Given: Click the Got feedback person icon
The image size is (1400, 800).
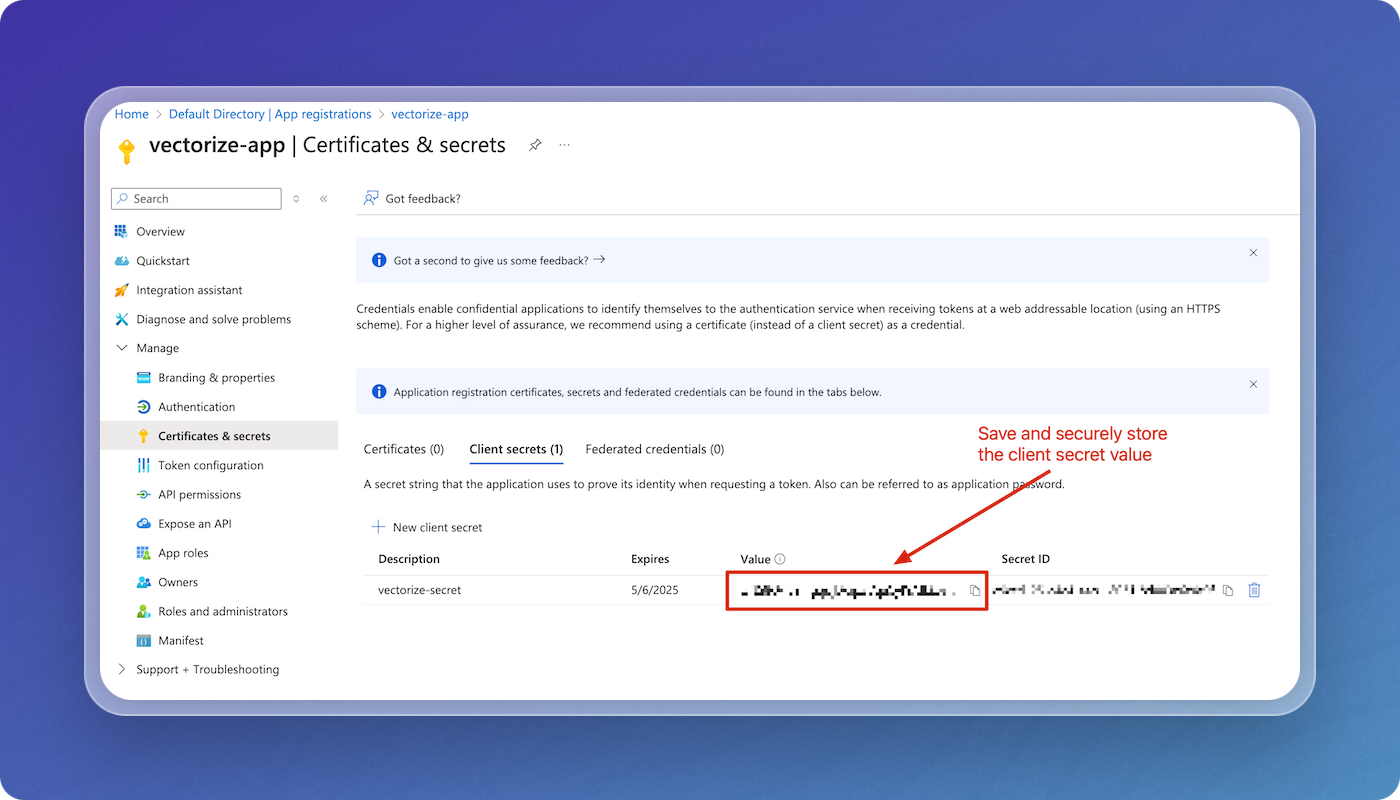Looking at the screenshot, I should pos(371,198).
